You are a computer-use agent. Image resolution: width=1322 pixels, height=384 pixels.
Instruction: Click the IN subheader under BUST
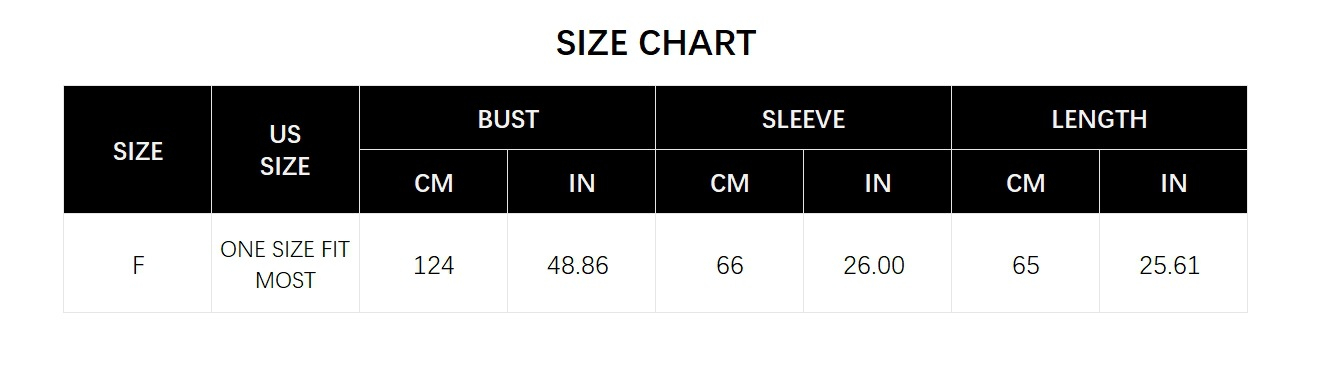(x=582, y=182)
